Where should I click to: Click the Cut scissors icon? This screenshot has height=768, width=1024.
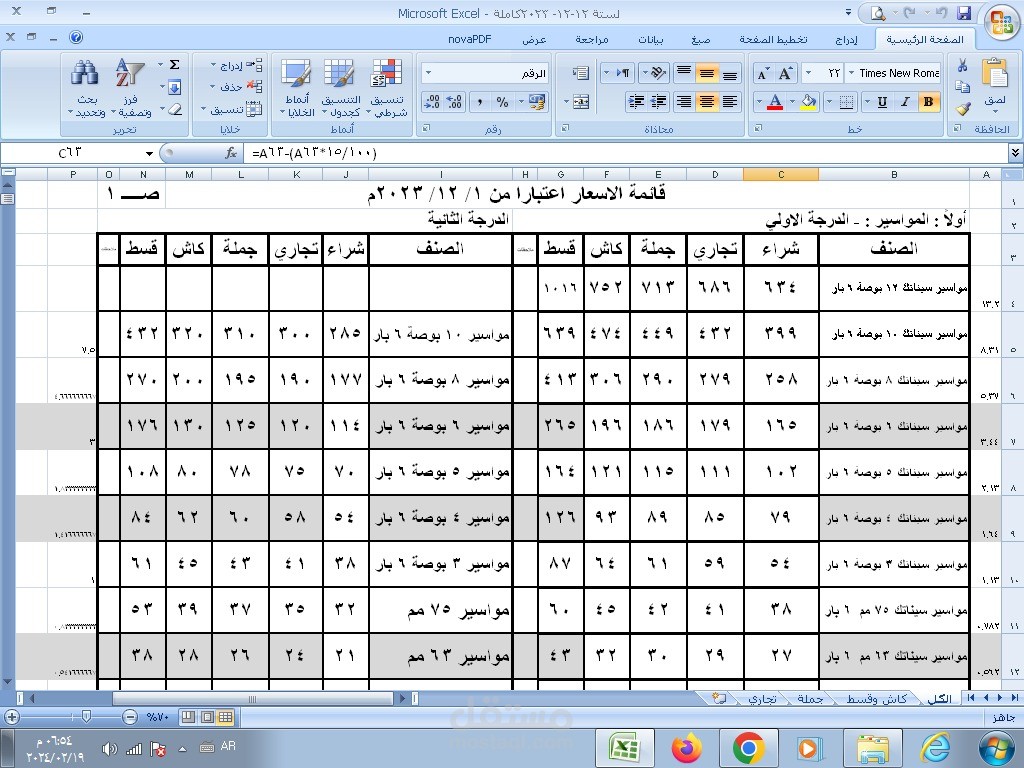[x=962, y=65]
